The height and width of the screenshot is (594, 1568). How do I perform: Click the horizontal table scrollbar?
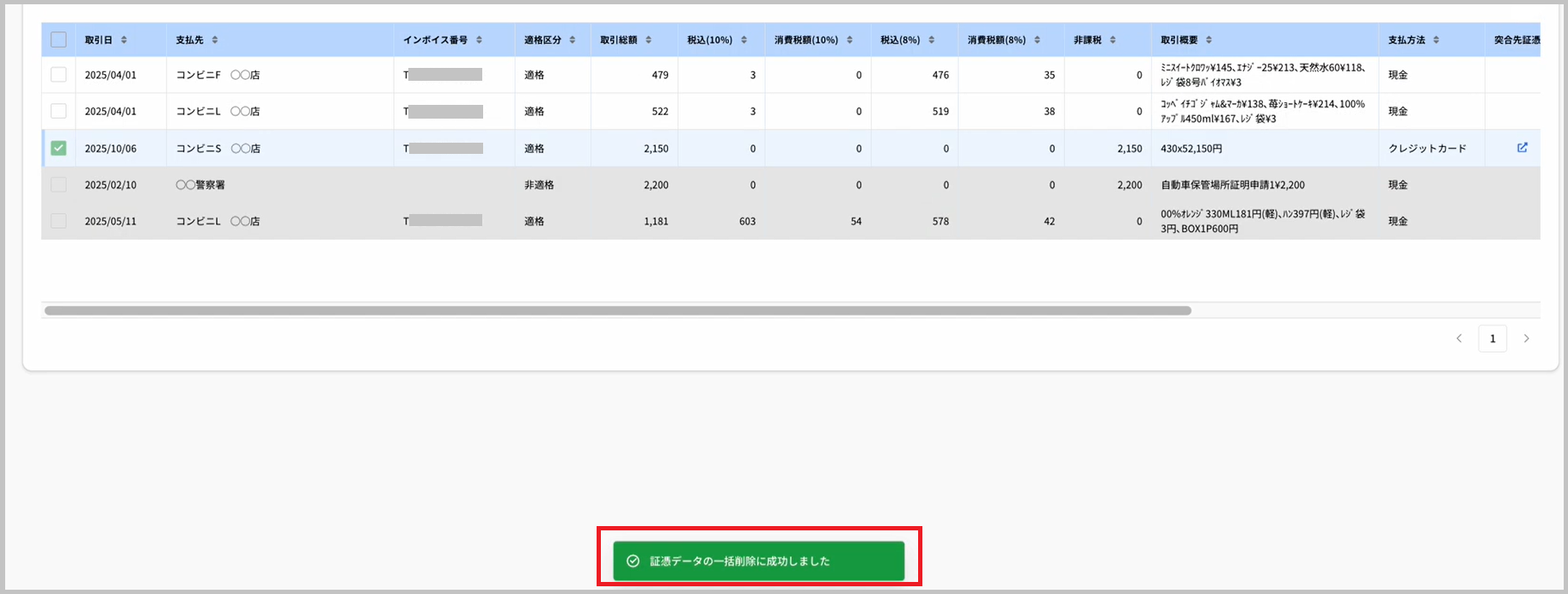tap(617, 310)
